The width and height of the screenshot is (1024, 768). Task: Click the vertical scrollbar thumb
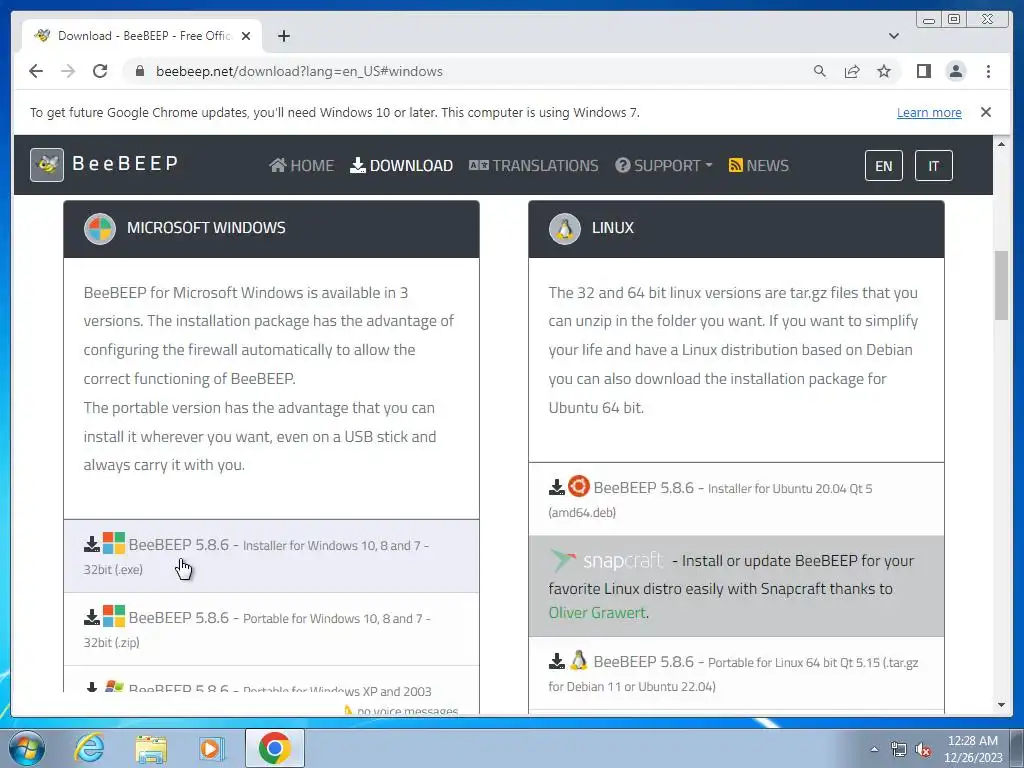[x=1001, y=285]
